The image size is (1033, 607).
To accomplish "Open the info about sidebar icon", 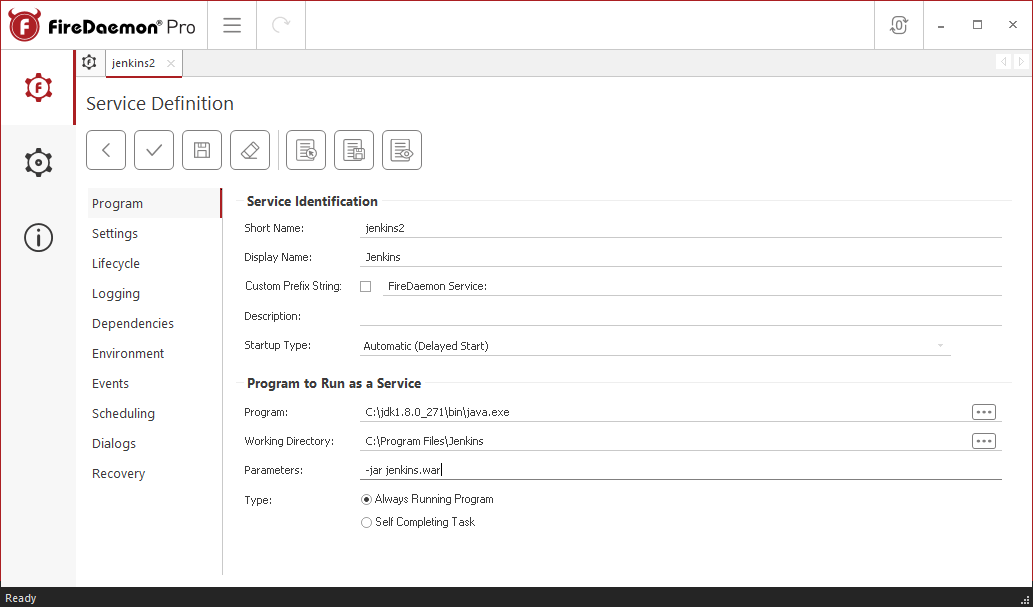I will click(x=38, y=237).
